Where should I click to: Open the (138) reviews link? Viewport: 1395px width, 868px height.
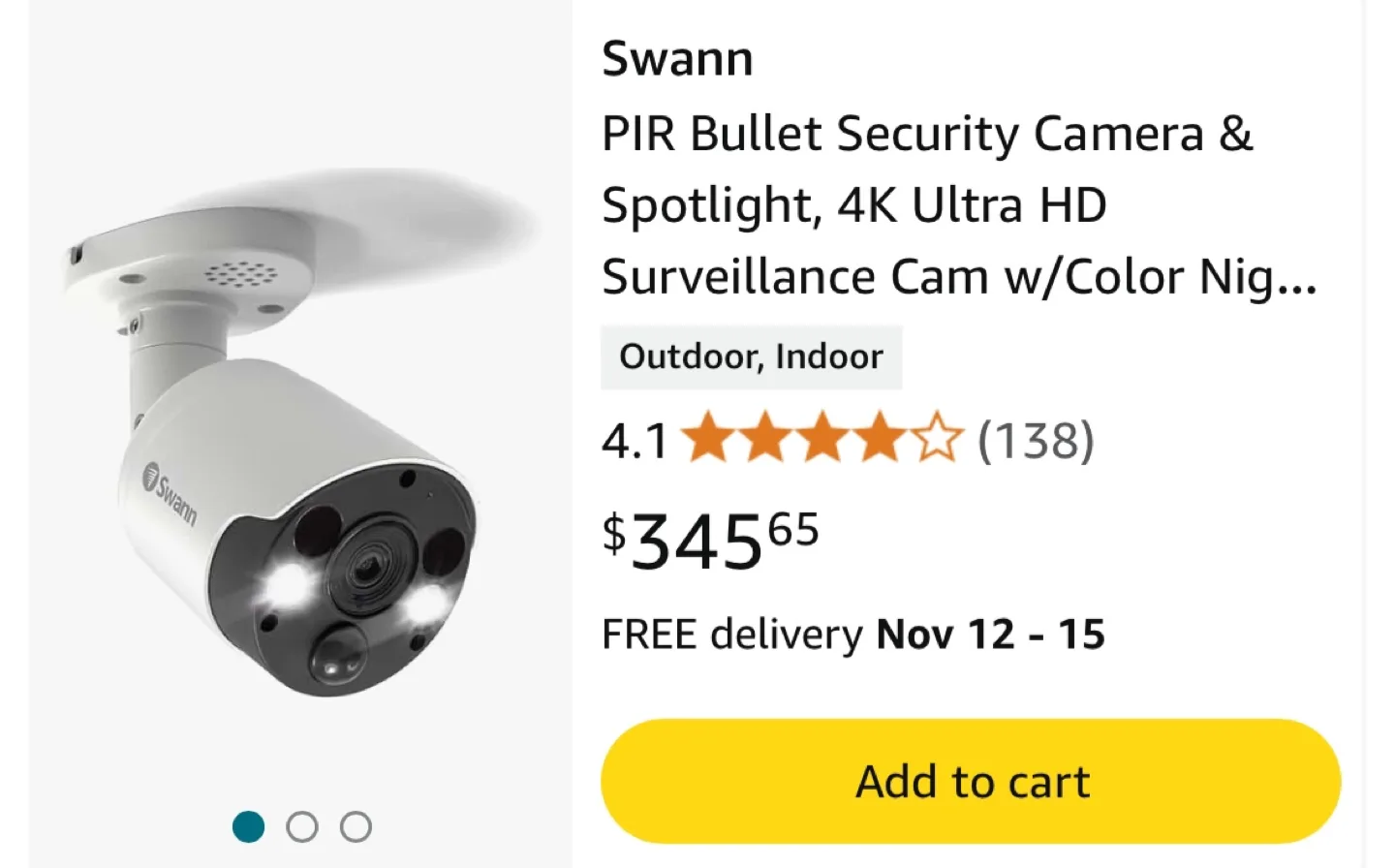coord(1035,441)
